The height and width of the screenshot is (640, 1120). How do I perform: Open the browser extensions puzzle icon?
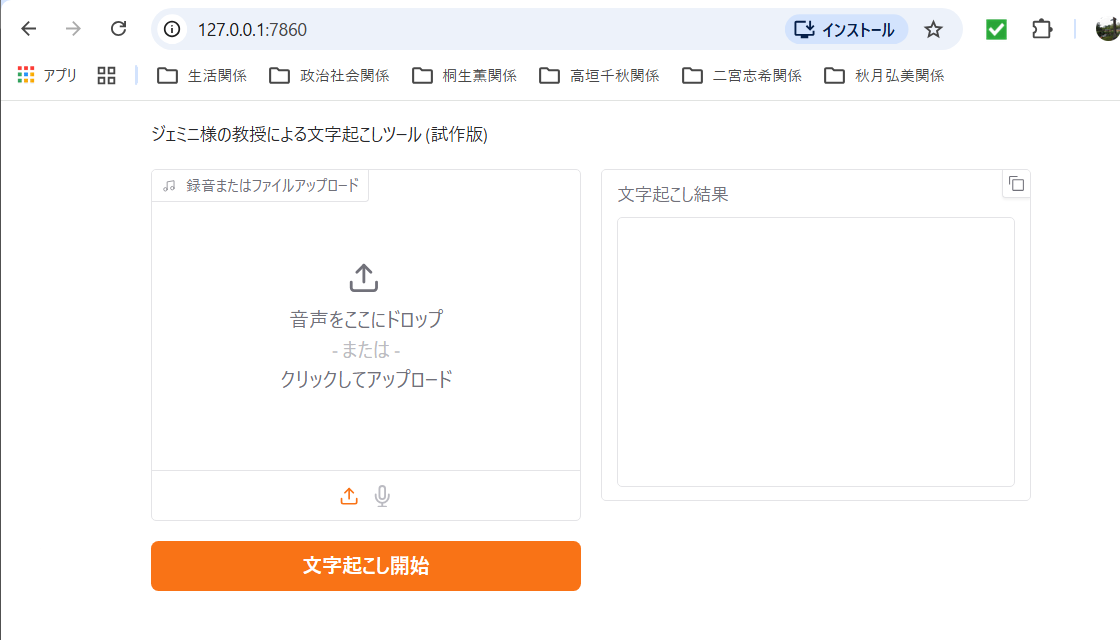pyautogui.click(x=1042, y=29)
